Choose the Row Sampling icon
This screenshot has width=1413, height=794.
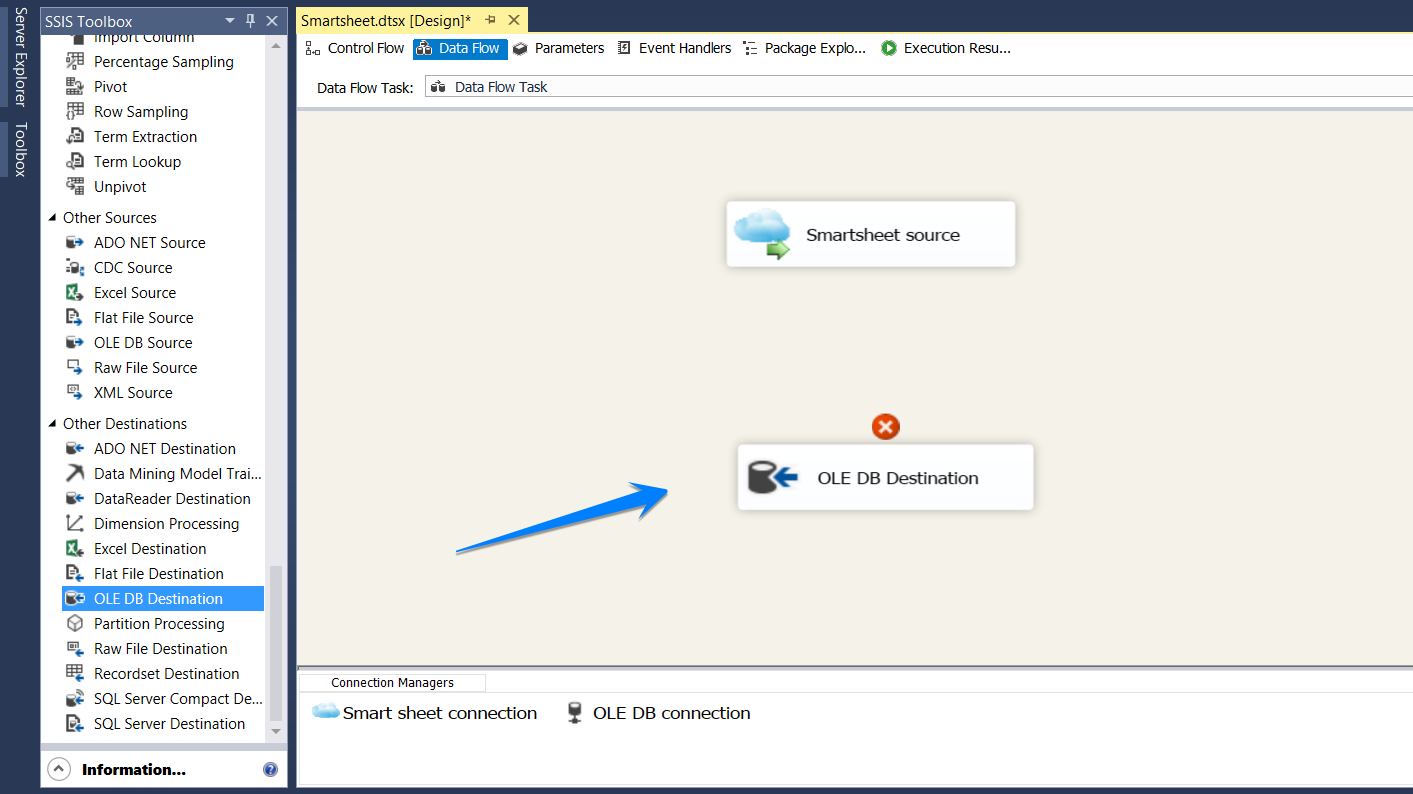(75, 111)
